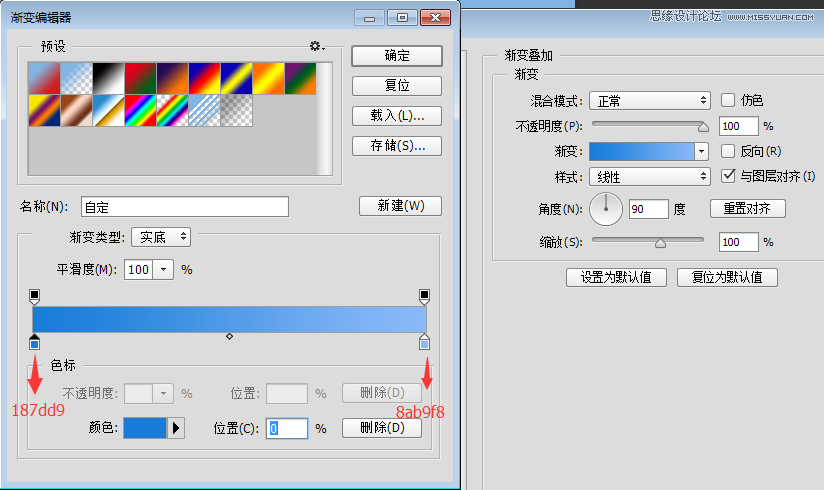Screen dimensions: 824x490
Task: Click the 确定 OK button
Action: tap(397, 56)
